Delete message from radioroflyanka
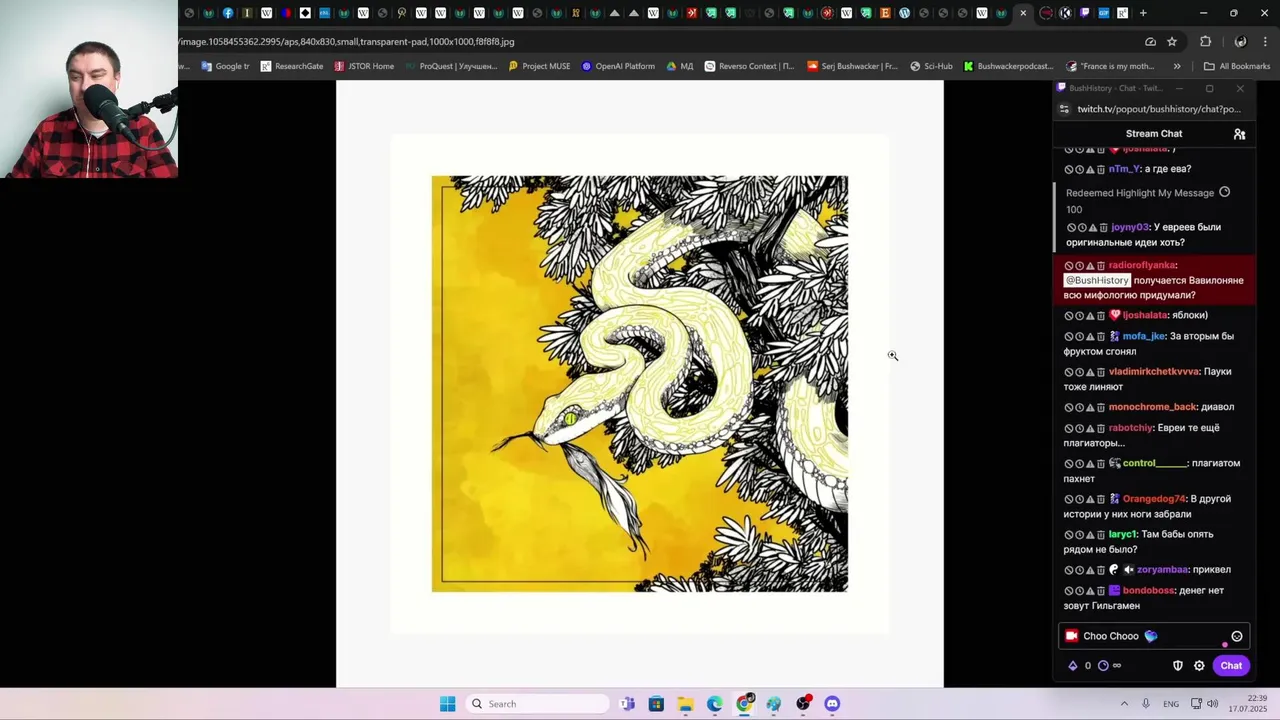Image resolution: width=1280 pixels, height=720 pixels. pyautogui.click(x=1101, y=266)
